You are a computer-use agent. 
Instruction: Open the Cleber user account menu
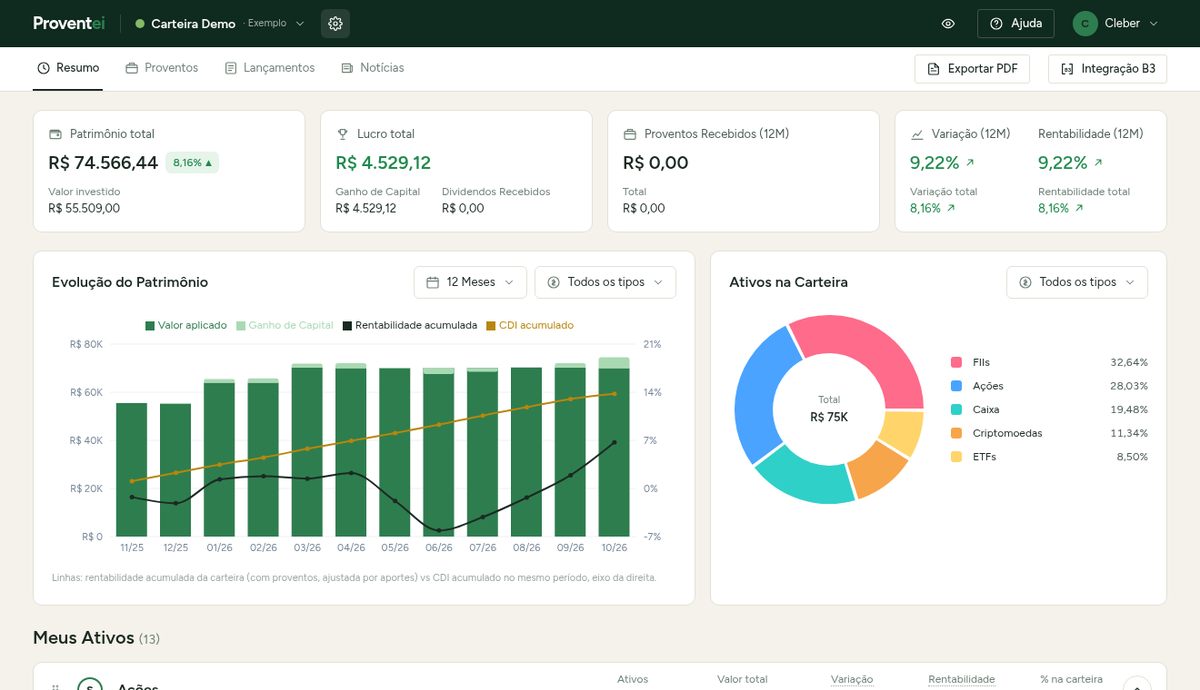click(x=1116, y=24)
